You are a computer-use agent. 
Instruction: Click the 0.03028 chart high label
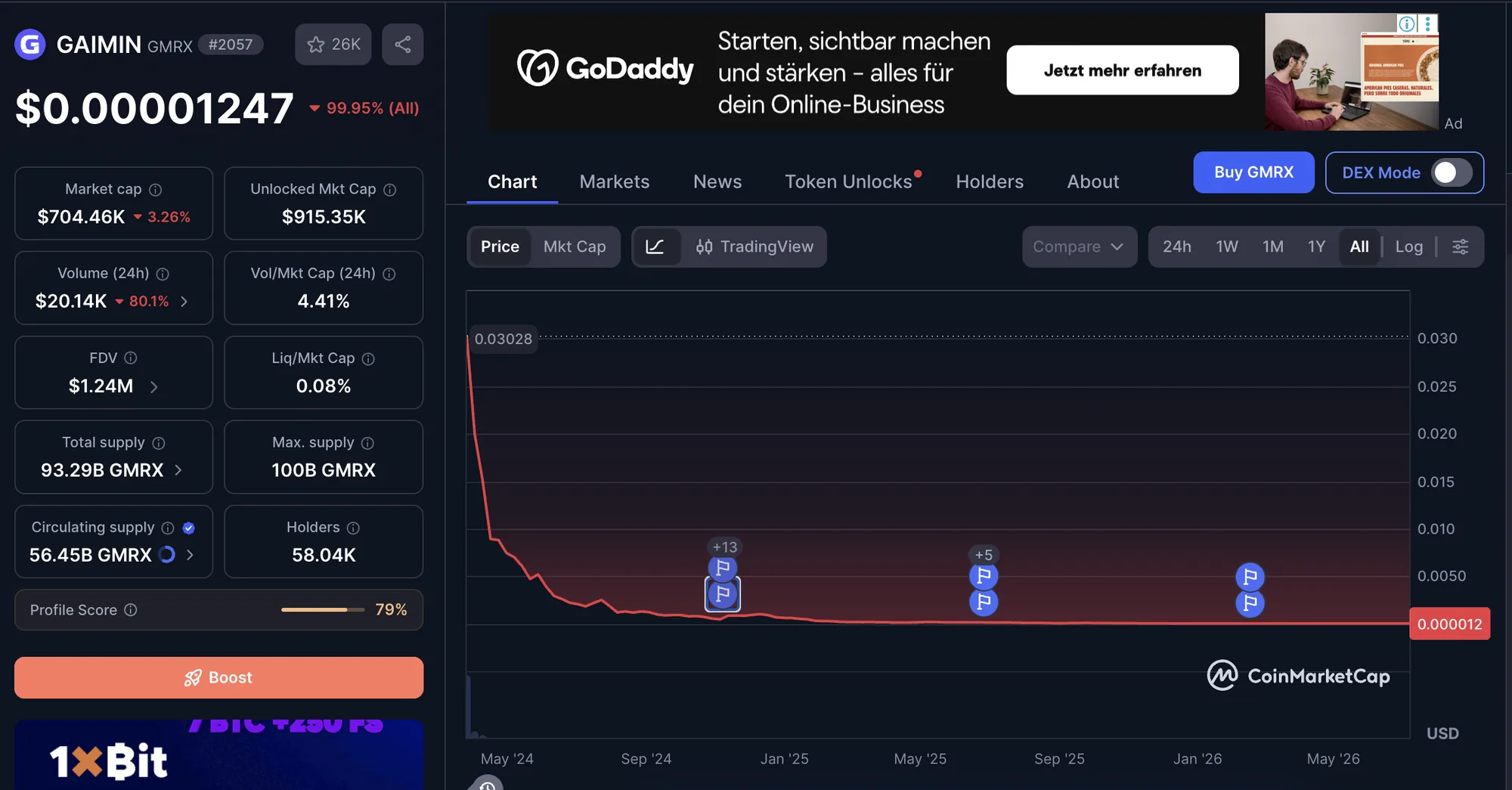[503, 339]
